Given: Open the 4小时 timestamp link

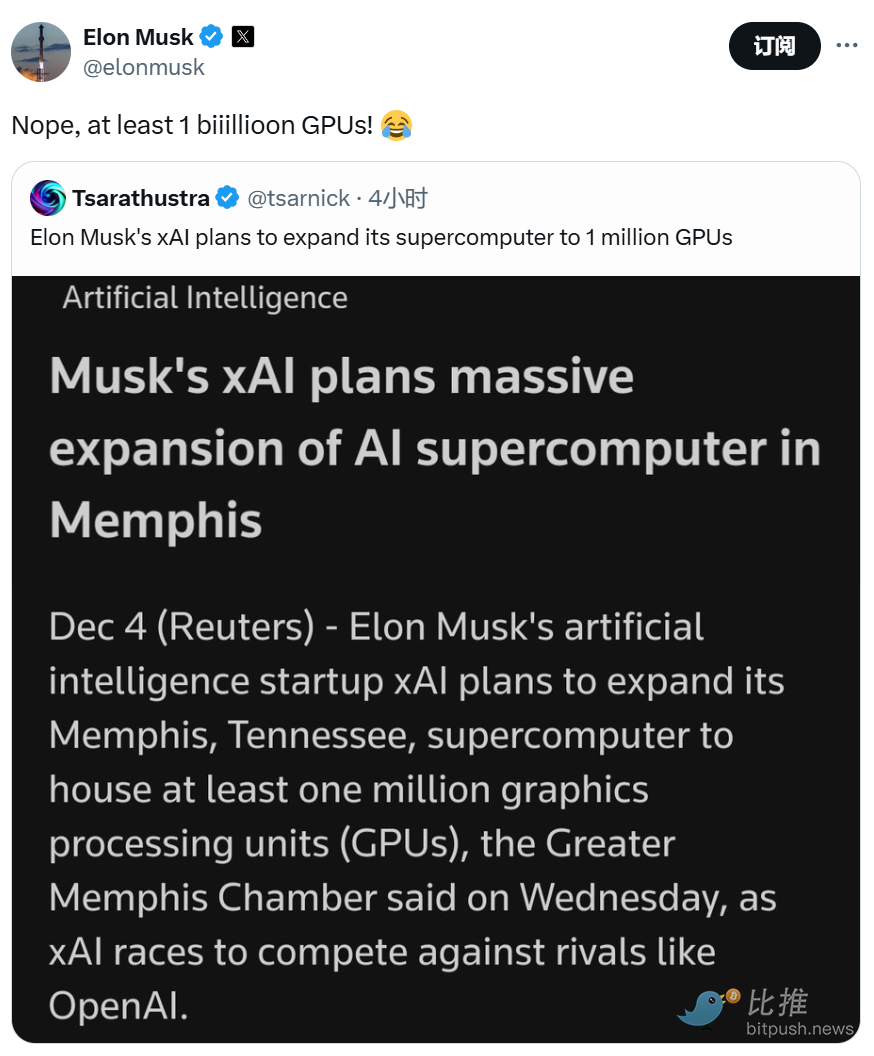Looking at the screenshot, I should coord(398,198).
